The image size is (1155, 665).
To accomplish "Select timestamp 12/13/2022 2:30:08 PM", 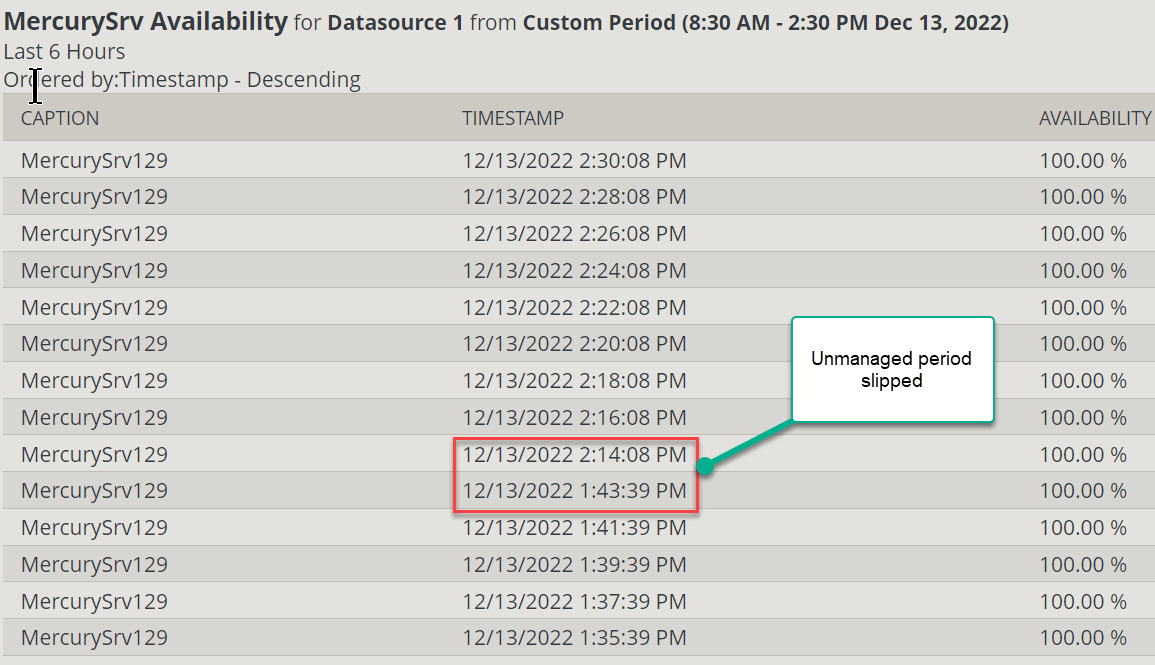I will pos(575,161).
